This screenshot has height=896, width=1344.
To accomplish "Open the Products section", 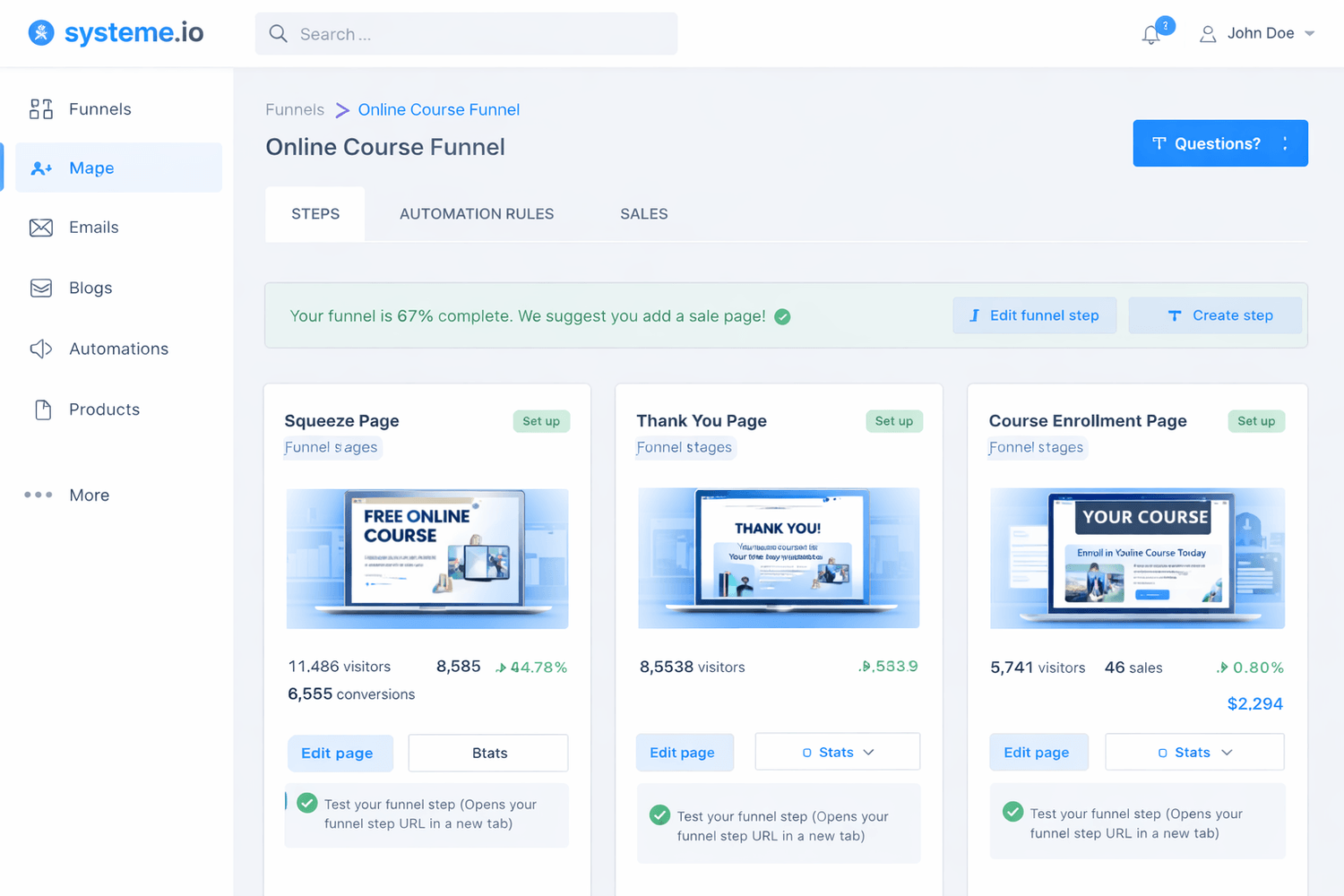I will 104,409.
